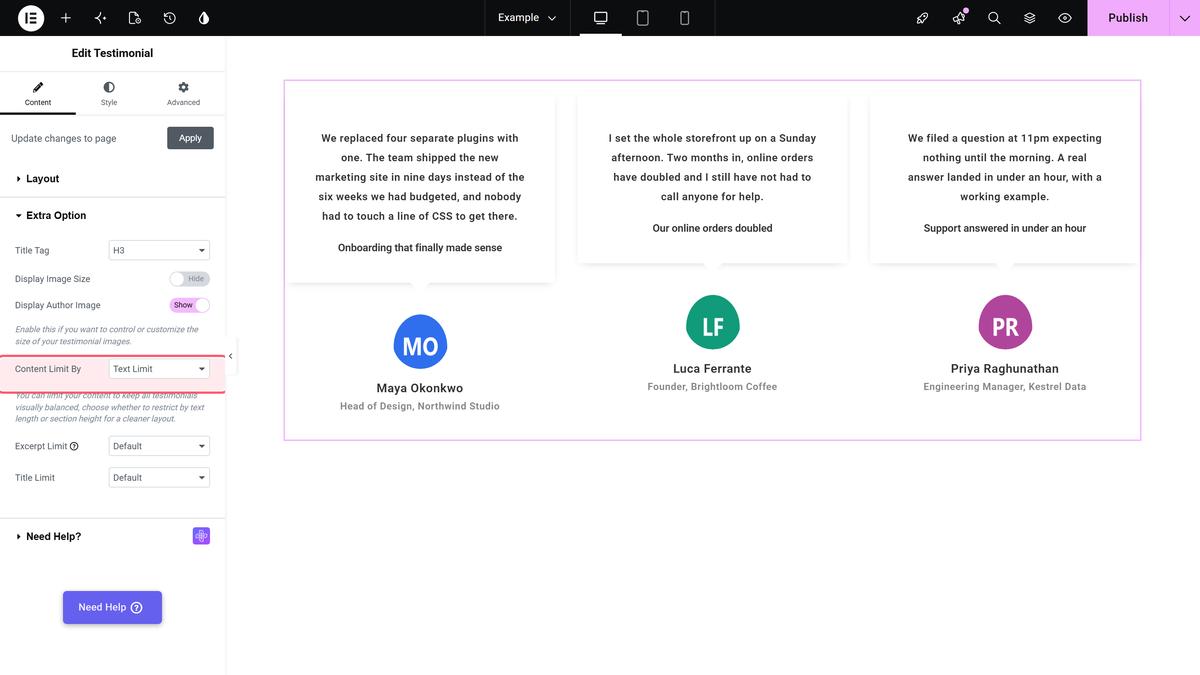Open the History clock icon

tap(169, 18)
